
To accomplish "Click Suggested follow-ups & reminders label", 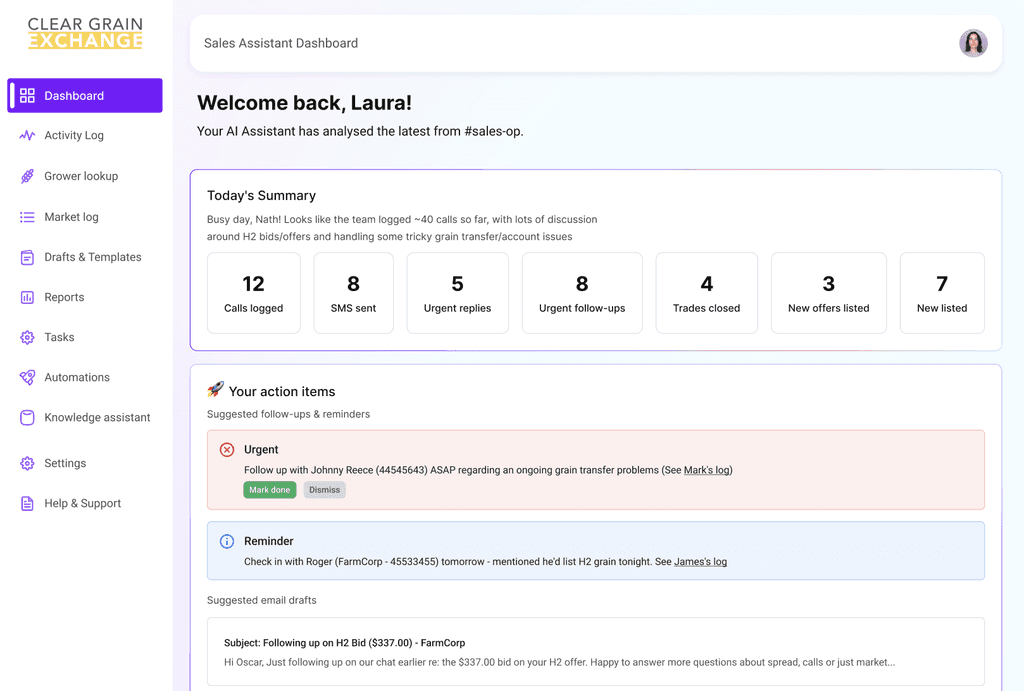I will click(x=289, y=414).
